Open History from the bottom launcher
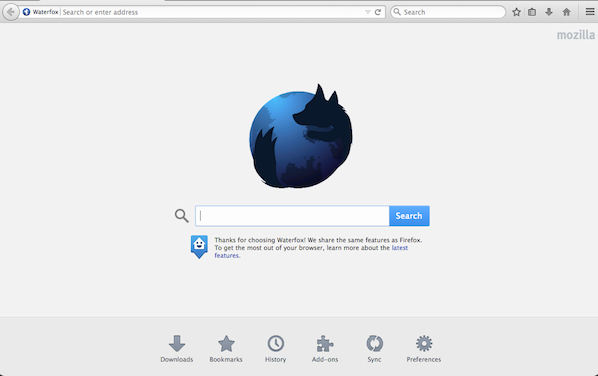This screenshot has width=598, height=376. [275, 349]
